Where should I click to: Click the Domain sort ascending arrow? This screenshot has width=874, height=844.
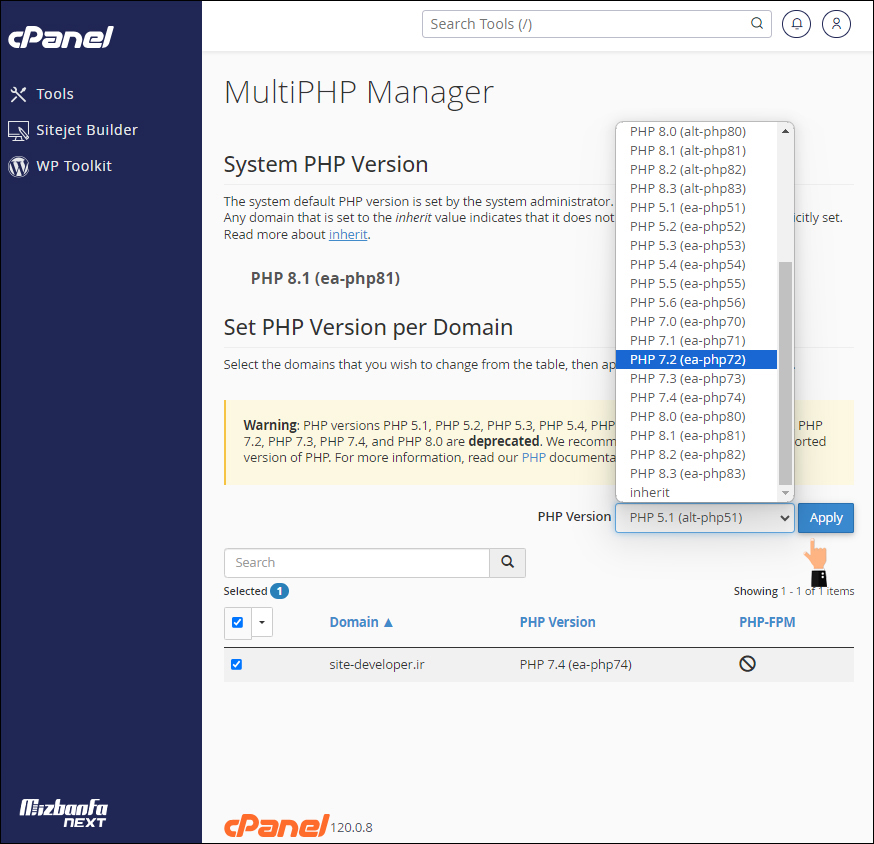389,622
